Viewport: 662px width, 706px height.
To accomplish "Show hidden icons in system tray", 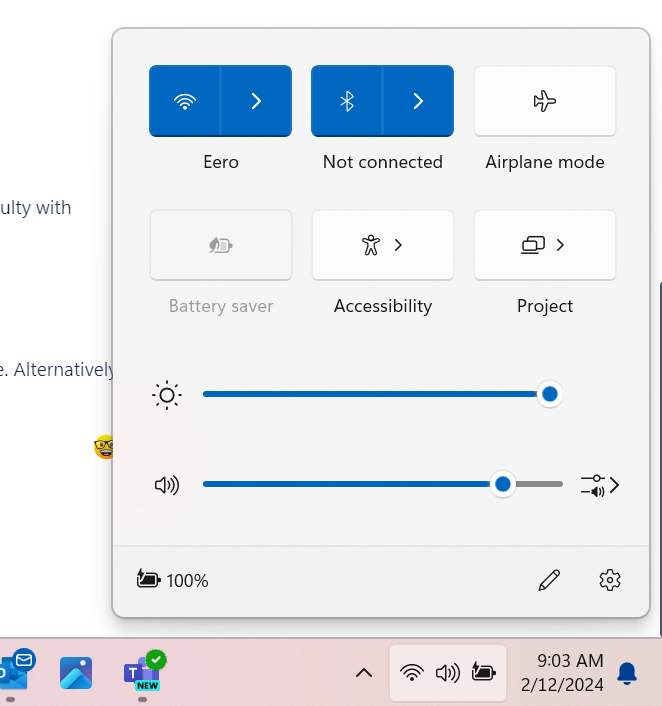I will [x=364, y=673].
